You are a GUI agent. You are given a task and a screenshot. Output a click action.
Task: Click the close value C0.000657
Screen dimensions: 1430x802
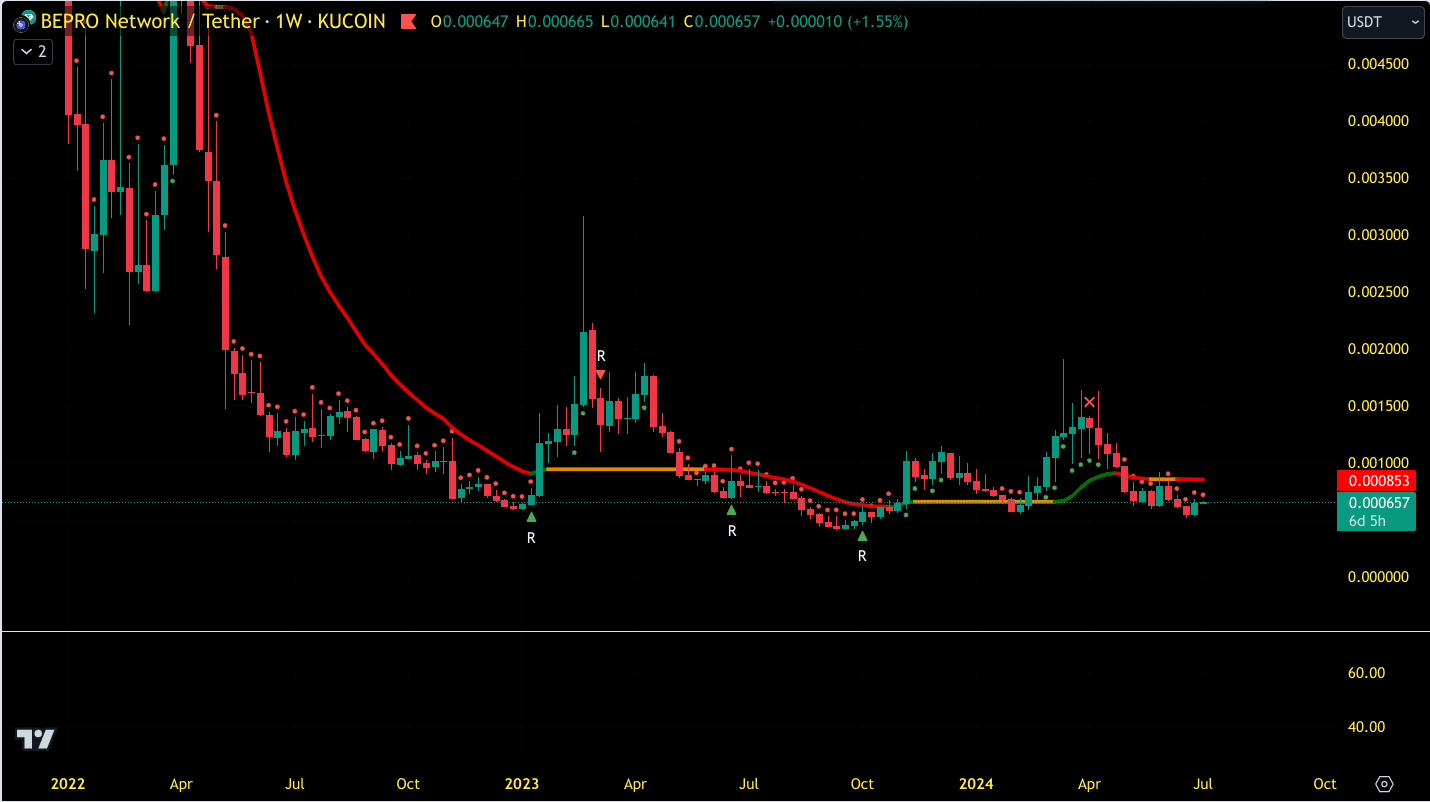coord(722,21)
